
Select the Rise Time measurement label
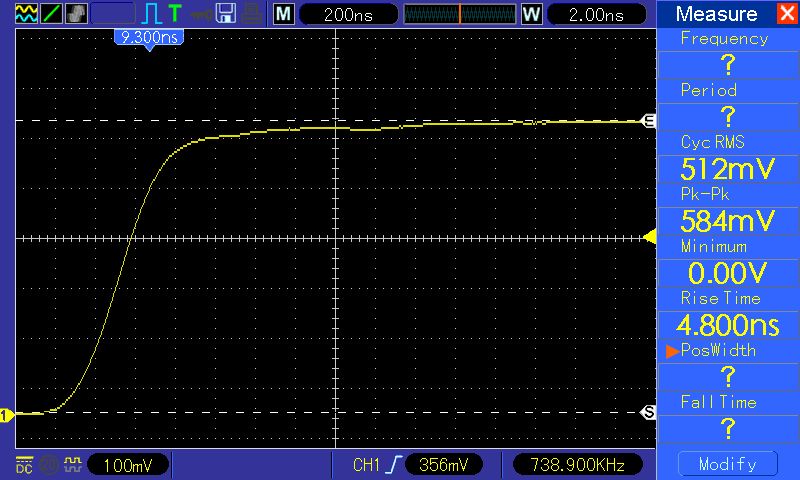pyautogui.click(x=720, y=298)
